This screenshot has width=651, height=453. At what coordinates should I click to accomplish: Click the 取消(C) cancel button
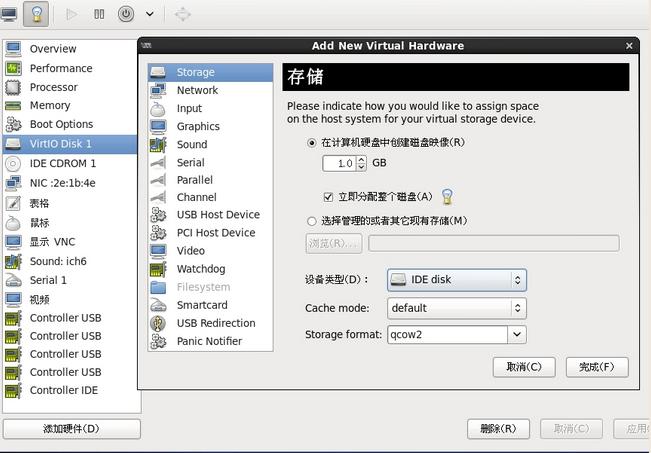pos(523,367)
